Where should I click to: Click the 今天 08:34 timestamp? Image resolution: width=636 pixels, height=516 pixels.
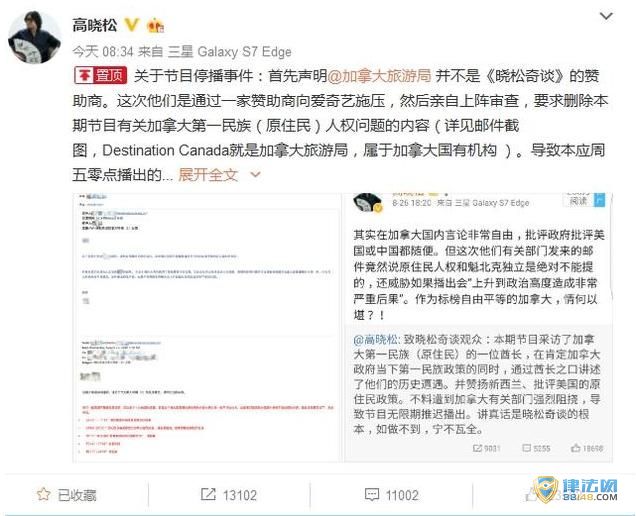(103, 52)
